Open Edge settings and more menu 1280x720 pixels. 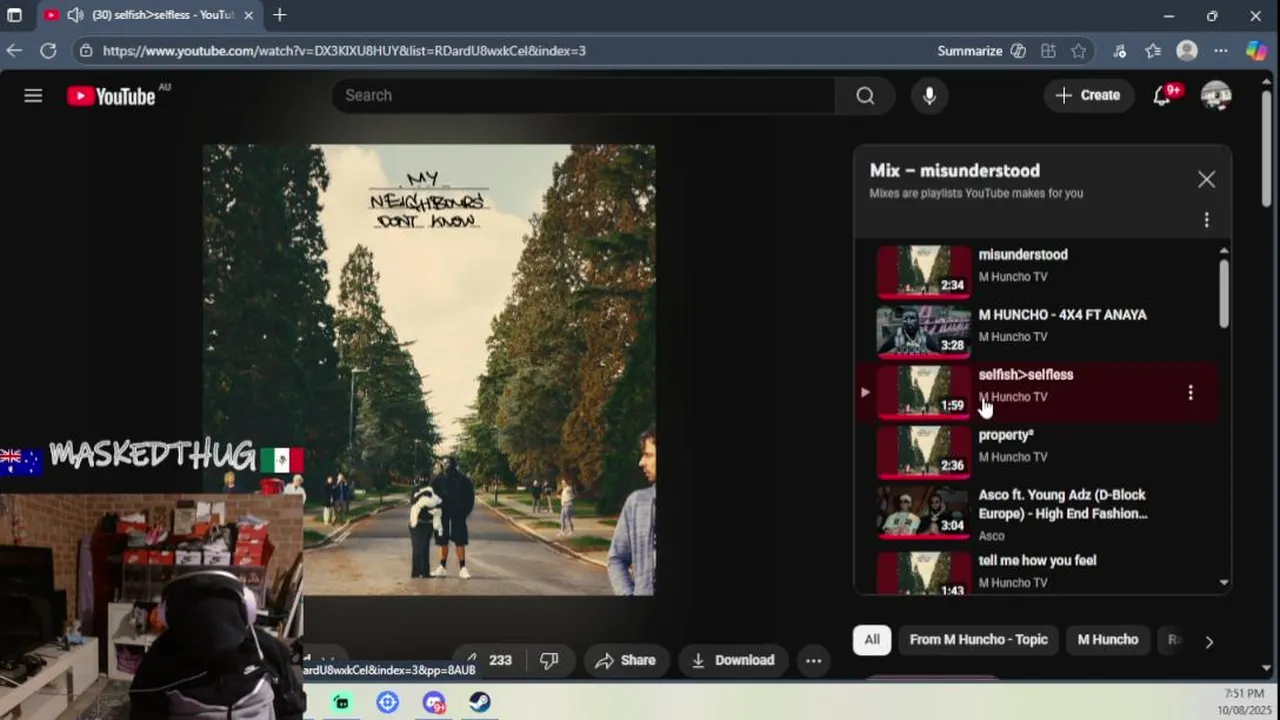point(1221,50)
